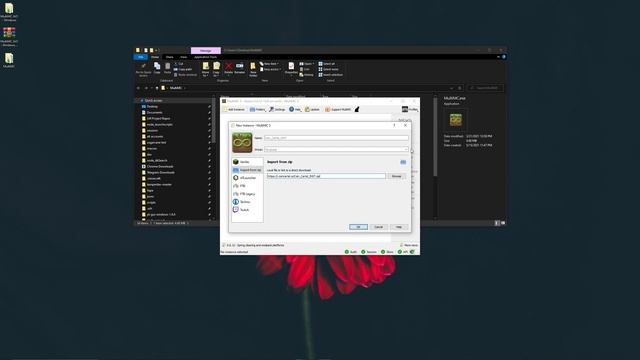The image size is (640, 360).
Task: Click the Skins status indicator in MultiMC
Action: pos(387,252)
